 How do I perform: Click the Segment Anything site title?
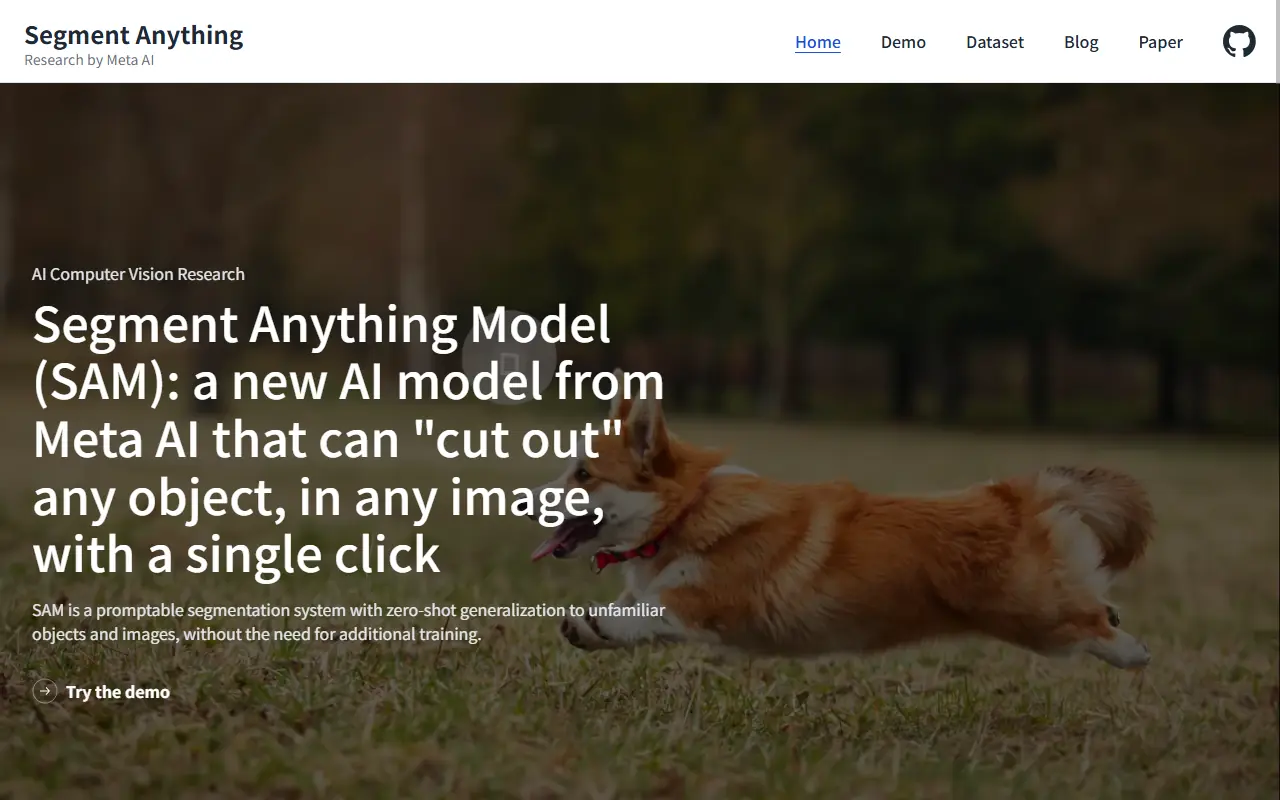tap(134, 35)
